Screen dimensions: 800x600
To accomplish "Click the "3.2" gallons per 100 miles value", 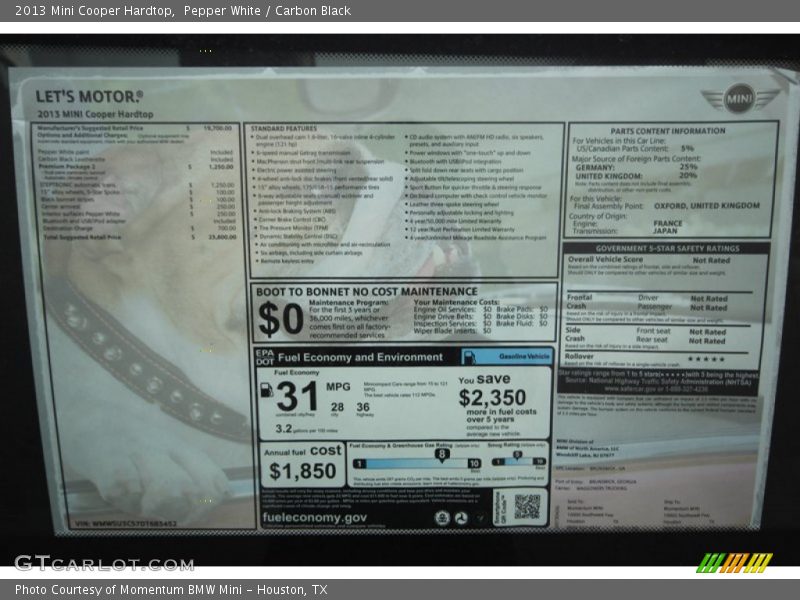I will tap(284, 429).
